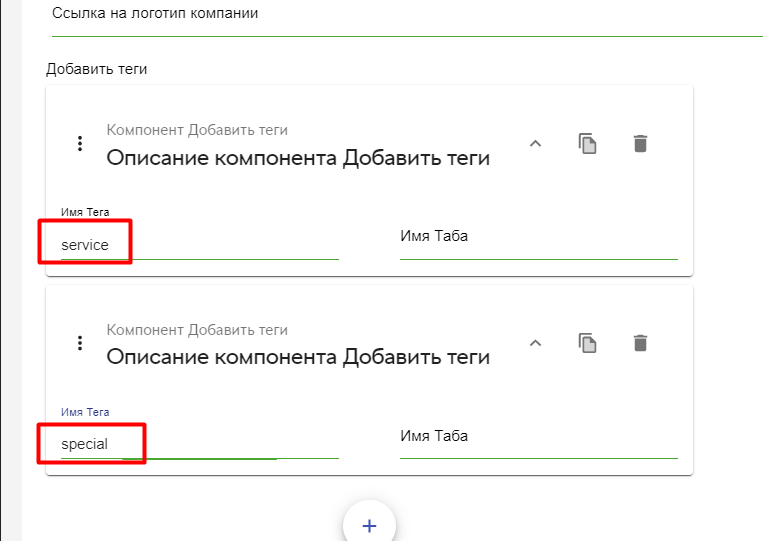Collapse the first tag component card

click(x=535, y=143)
